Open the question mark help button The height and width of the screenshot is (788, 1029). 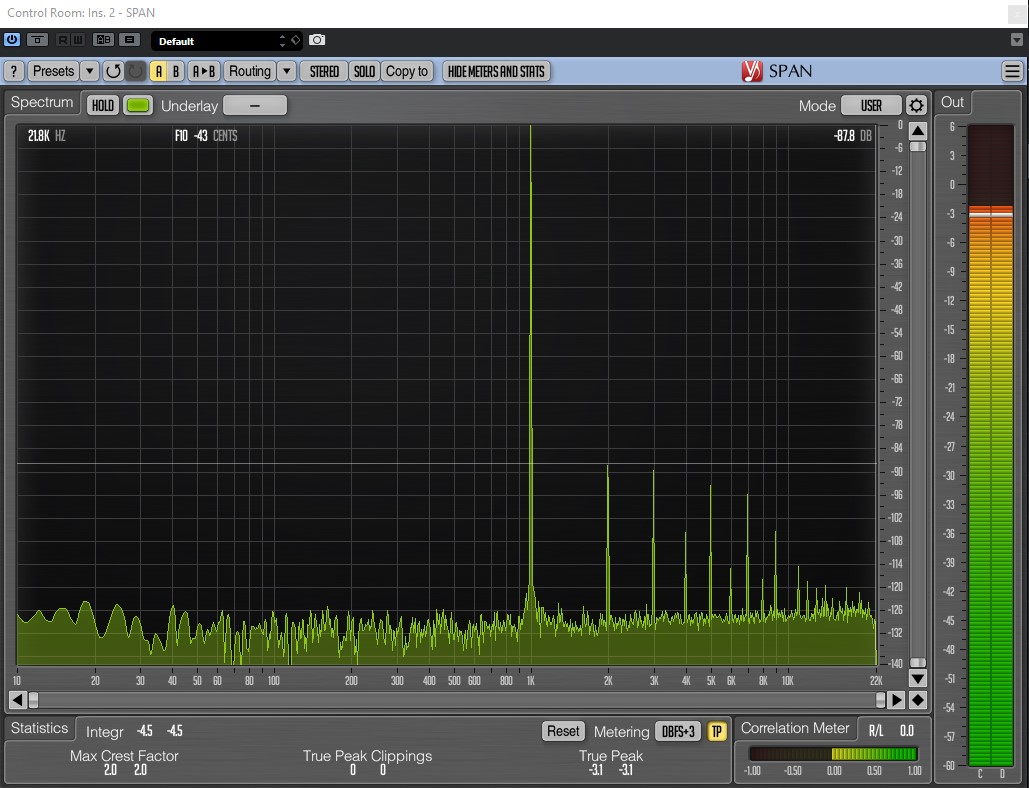(x=14, y=71)
